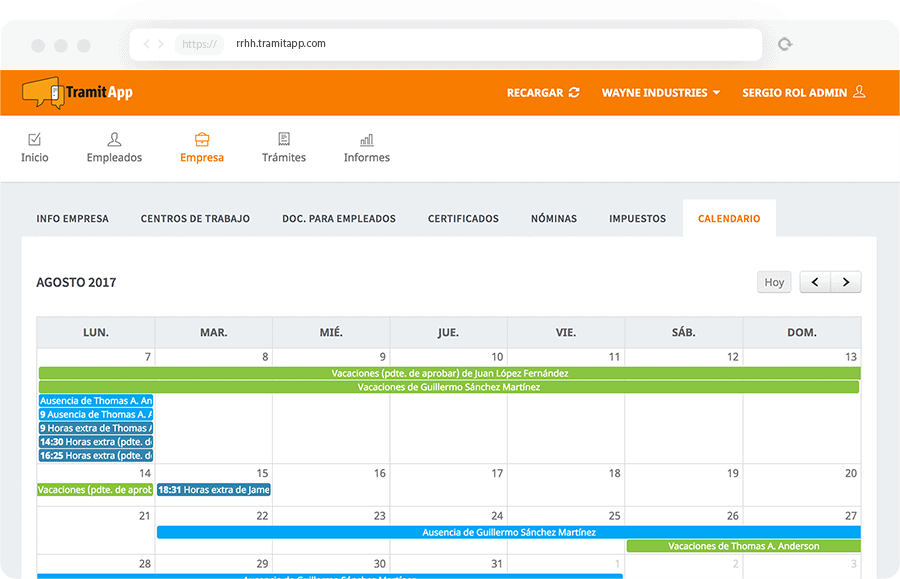Click browser reload icon
Viewport: 900px width, 579px height.
click(x=785, y=44)
